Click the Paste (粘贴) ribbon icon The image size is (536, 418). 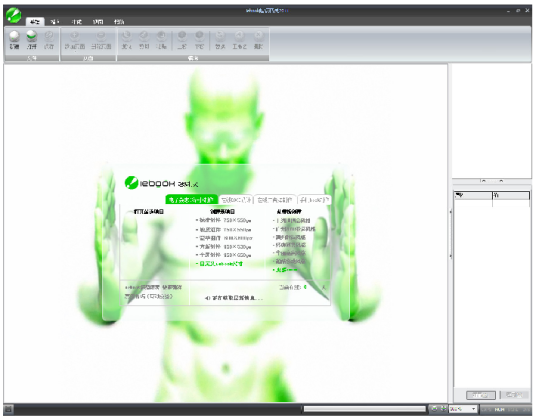[x=161, y=40]
